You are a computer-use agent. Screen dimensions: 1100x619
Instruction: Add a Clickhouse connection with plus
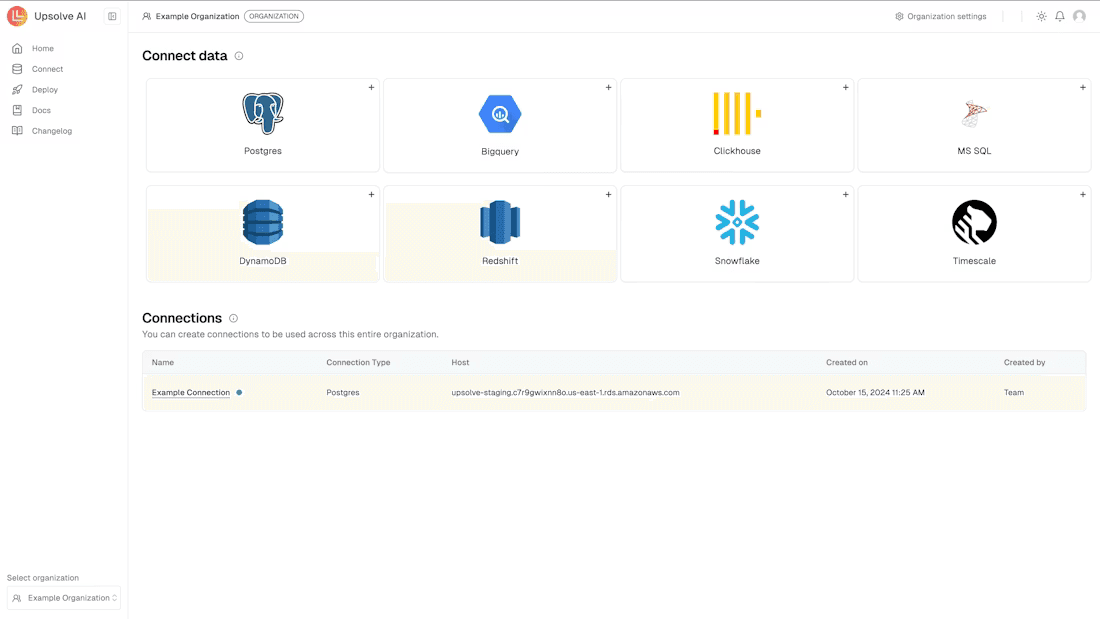click(x=845, y=88)
